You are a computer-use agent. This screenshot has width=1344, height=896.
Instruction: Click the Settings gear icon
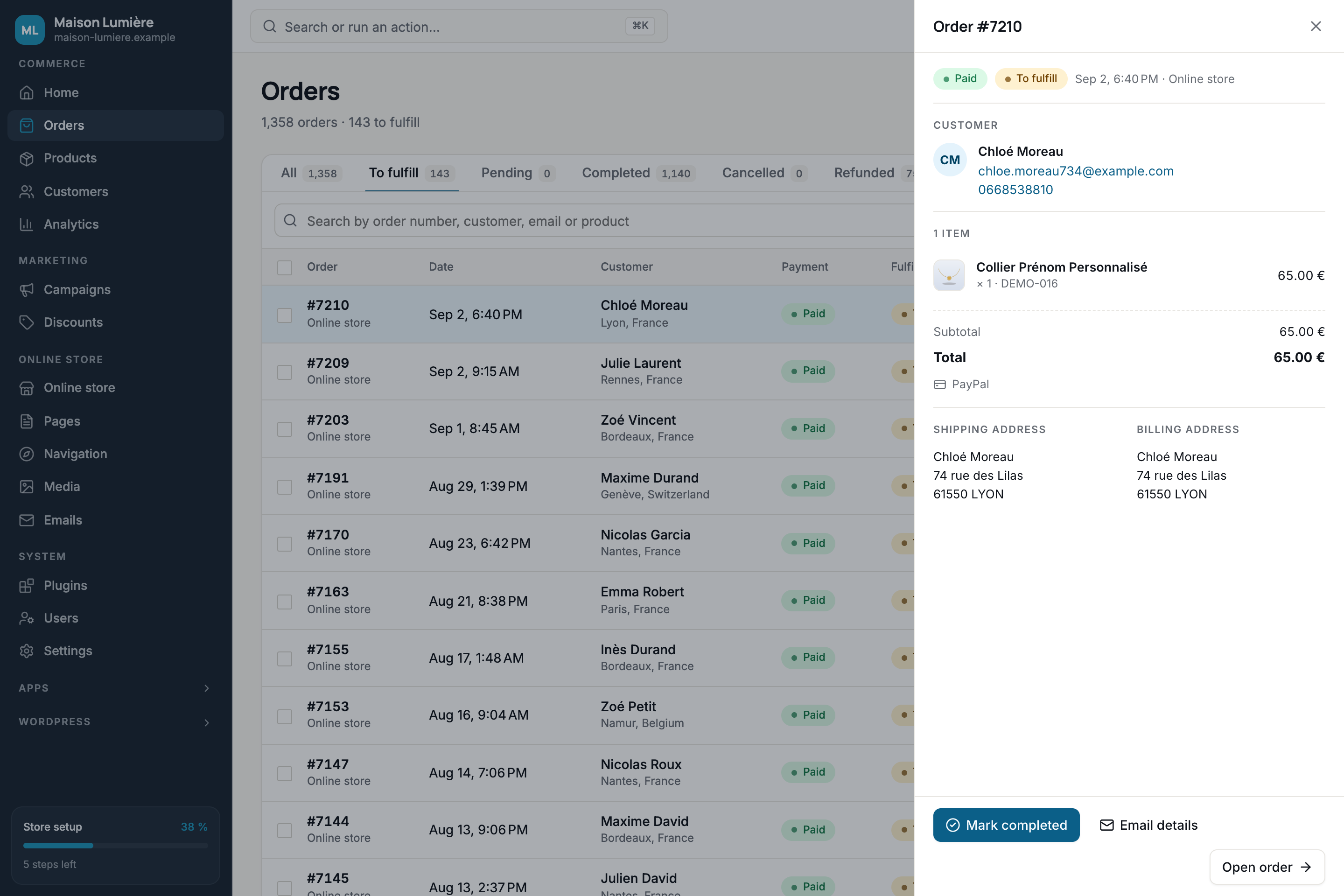pos(26,651)
